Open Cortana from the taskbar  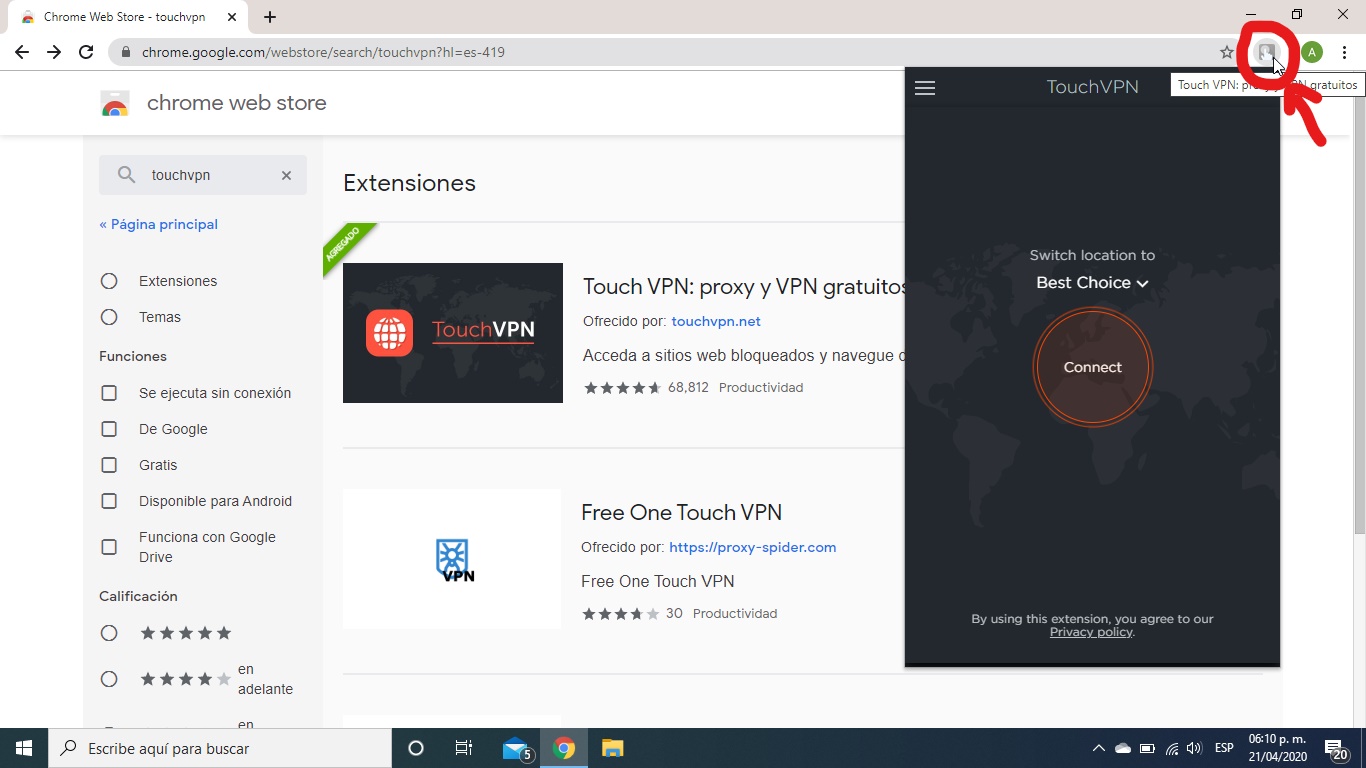[416, 748]
